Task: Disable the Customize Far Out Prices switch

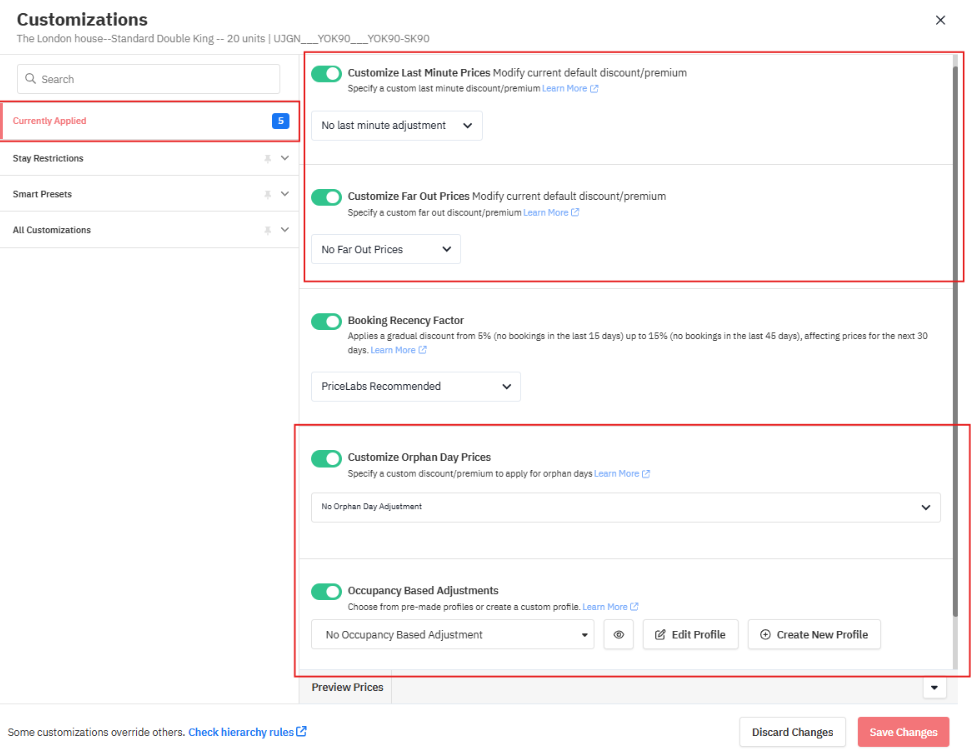Action: point(326,197)
